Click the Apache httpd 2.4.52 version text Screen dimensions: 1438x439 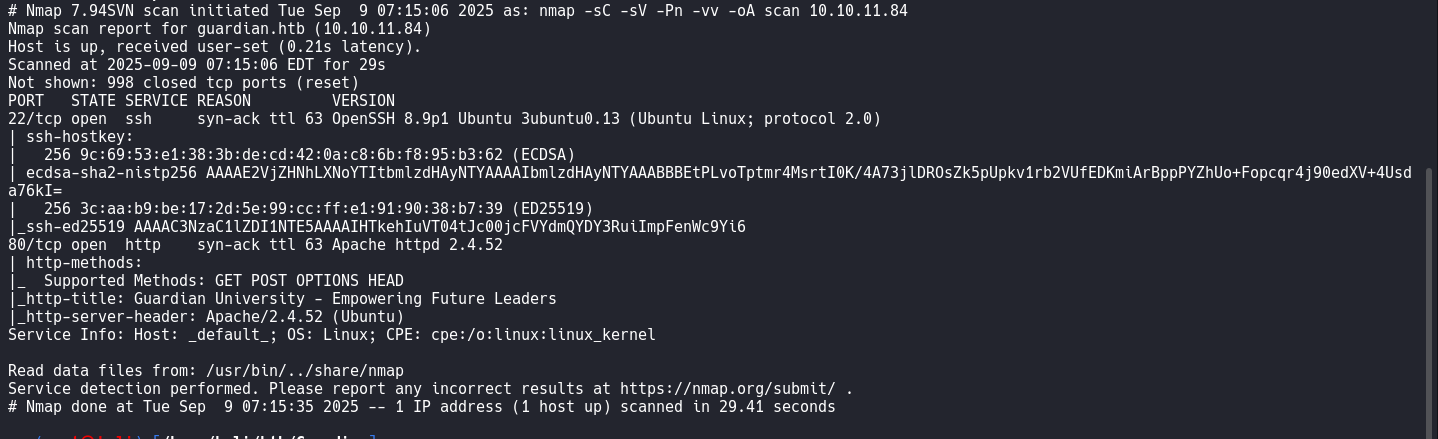[x=417, y=245]
